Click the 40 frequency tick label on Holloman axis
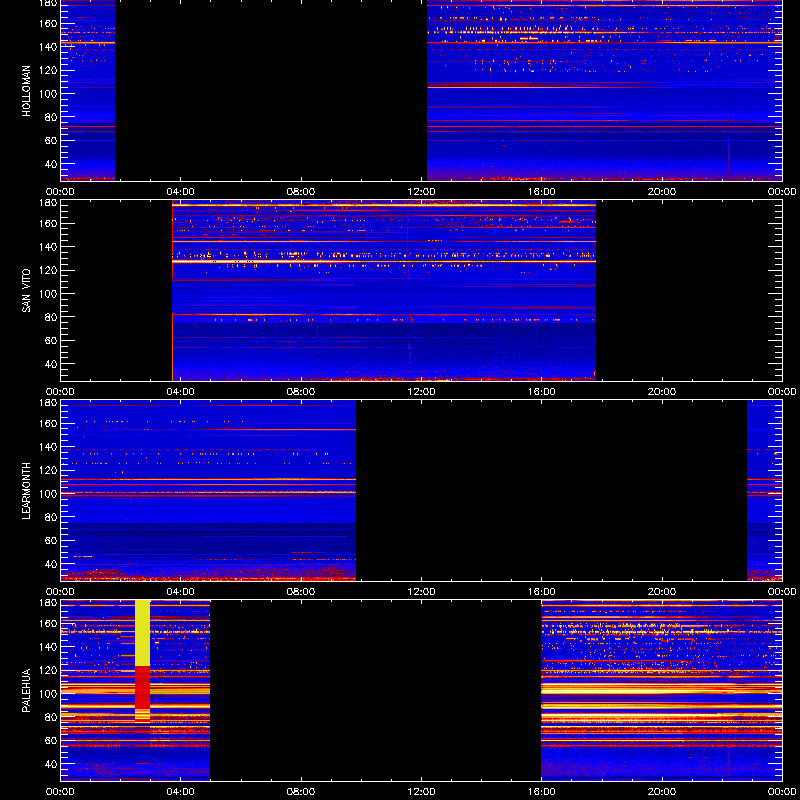The width and height of the screenshot is (800, 800). coord(53,164)
